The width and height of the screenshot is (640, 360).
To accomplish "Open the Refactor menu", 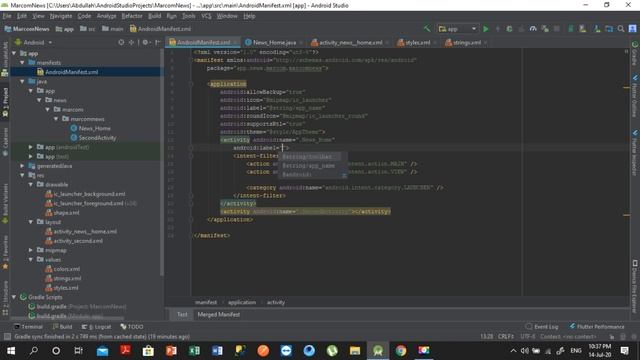I will [132, 16].
